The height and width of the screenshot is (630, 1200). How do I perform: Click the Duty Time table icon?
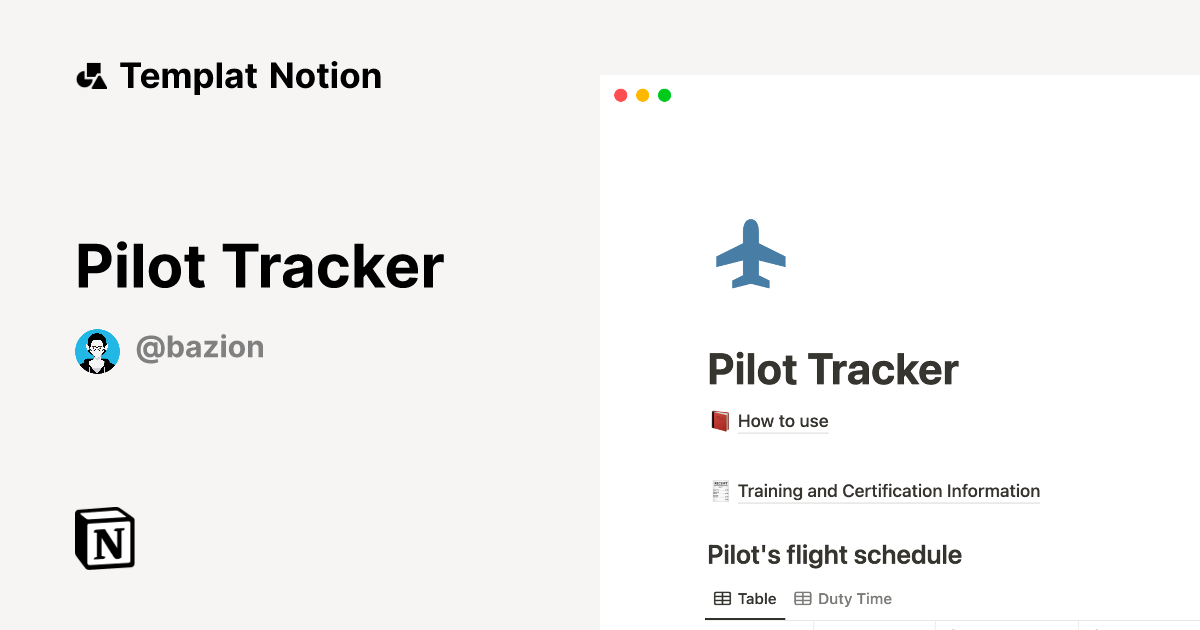pos(803,598)
